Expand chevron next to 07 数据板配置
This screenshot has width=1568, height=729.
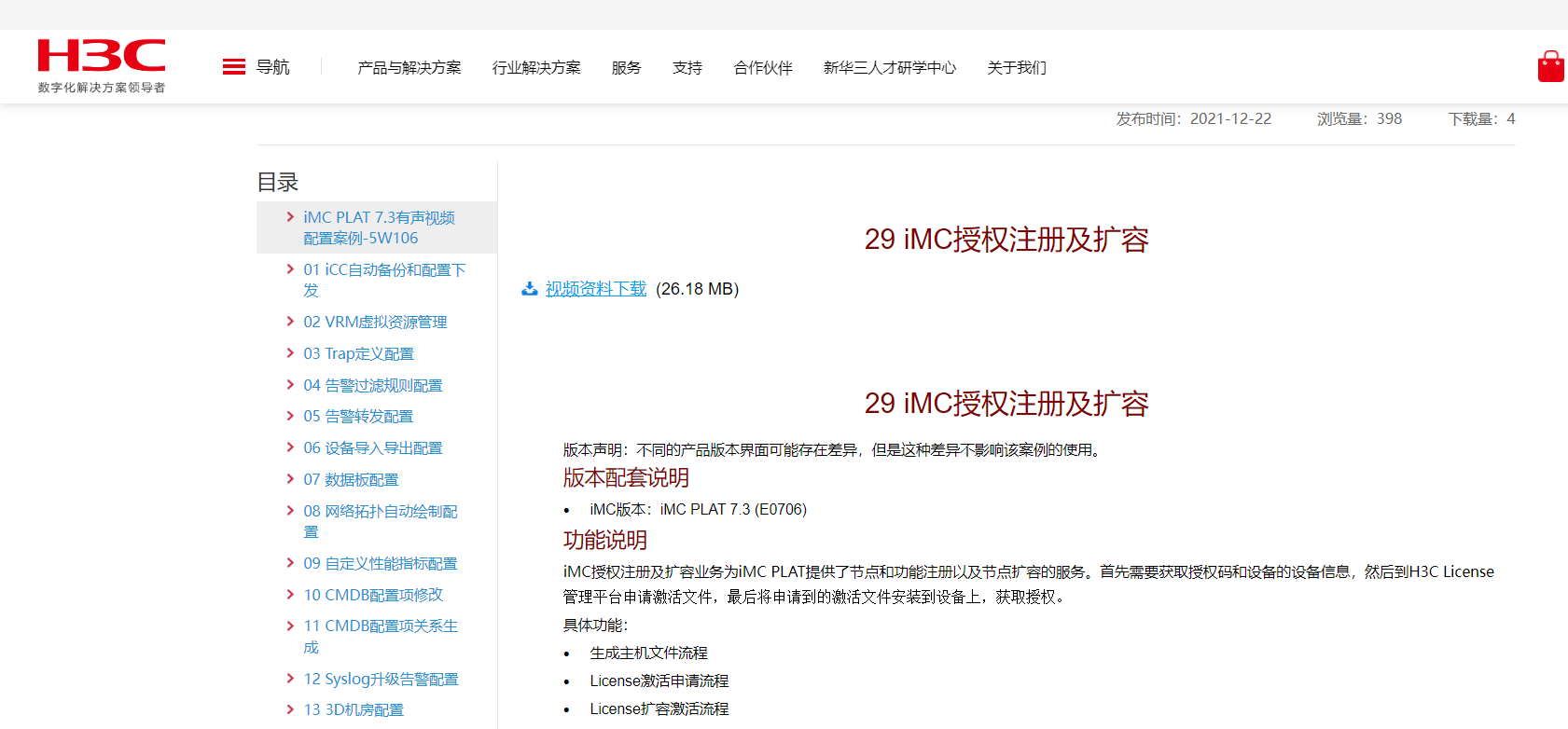click(290, 479)
